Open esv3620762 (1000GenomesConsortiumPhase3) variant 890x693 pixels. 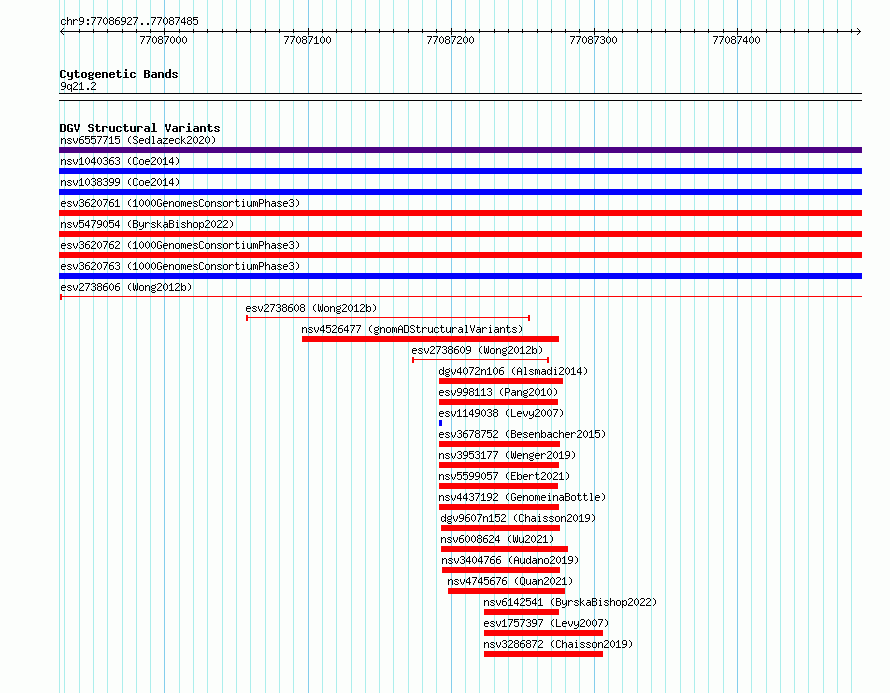(x=180, y=245)
